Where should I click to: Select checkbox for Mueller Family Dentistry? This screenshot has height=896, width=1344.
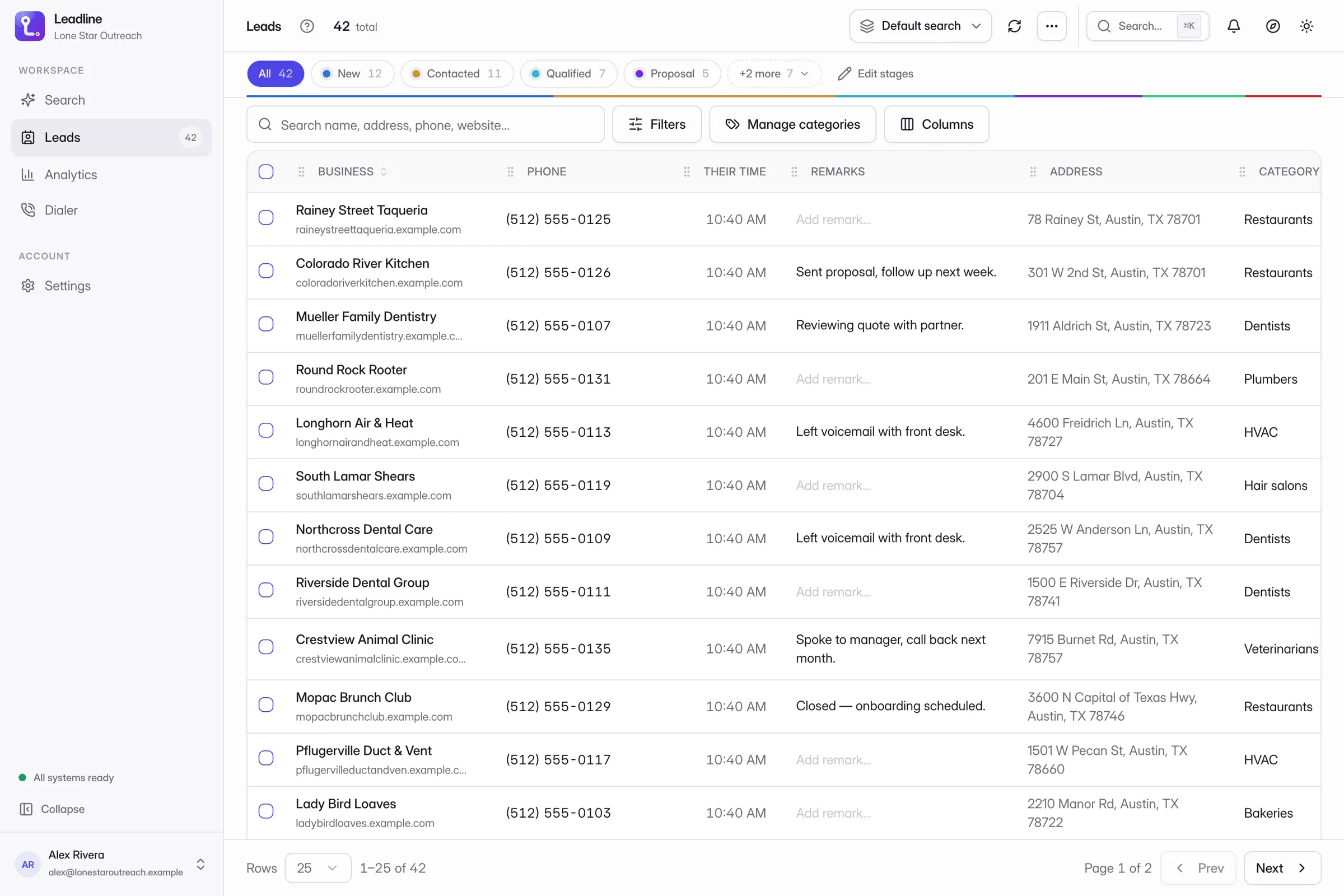(x=265, y=324)
